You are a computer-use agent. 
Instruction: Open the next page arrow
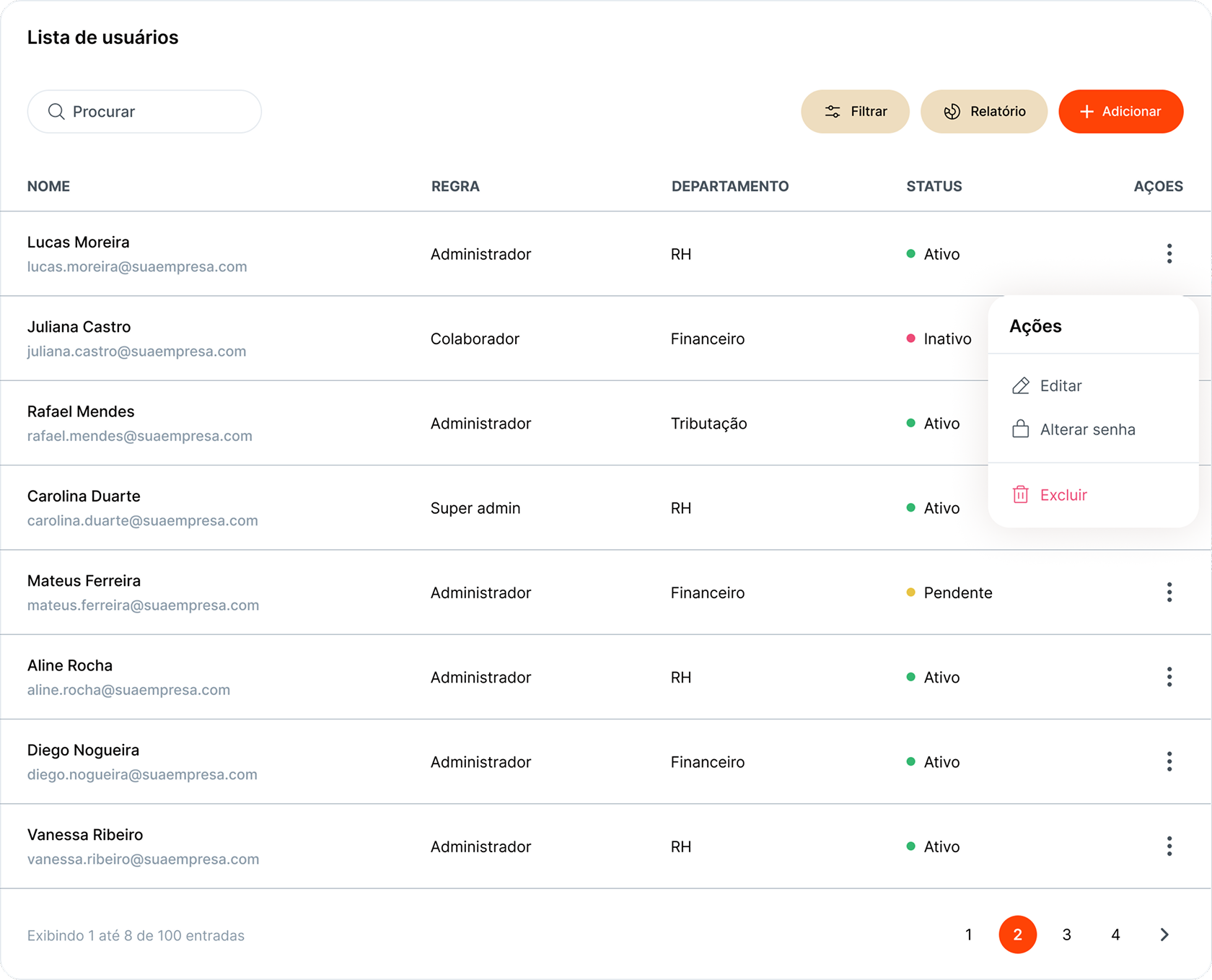[x=1164, y=935]
